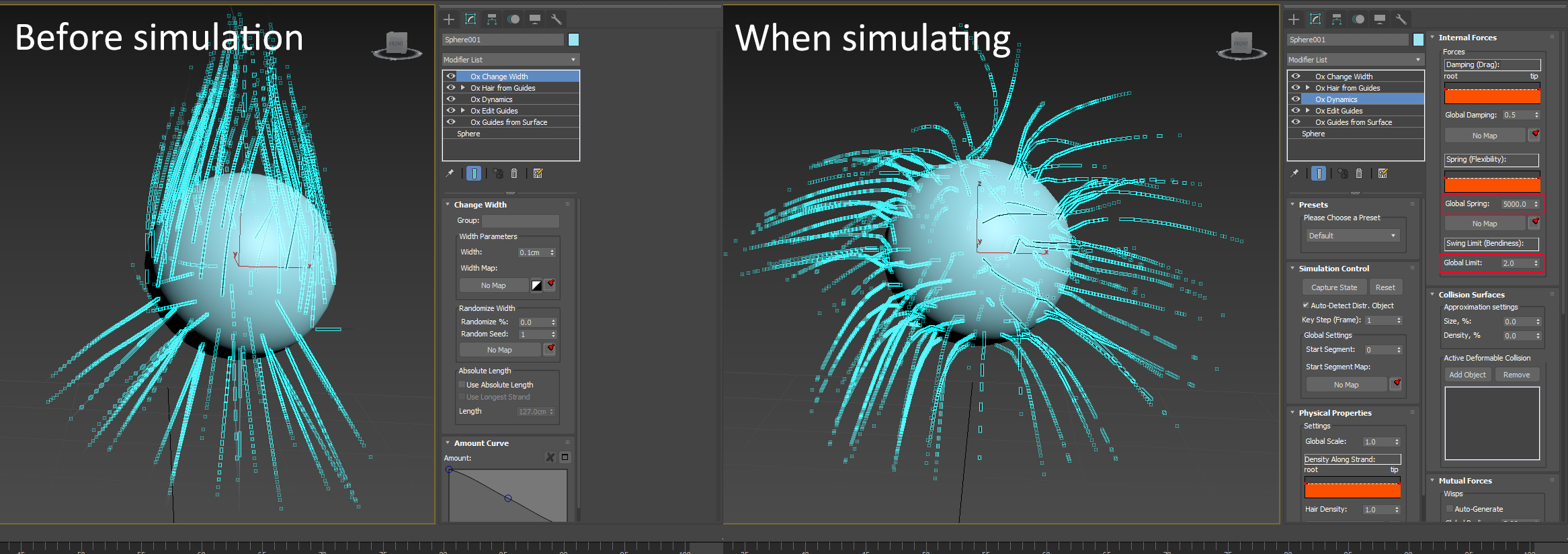
Task: Enable the Use Absolute Length checkbox
Action: point(462,385)
